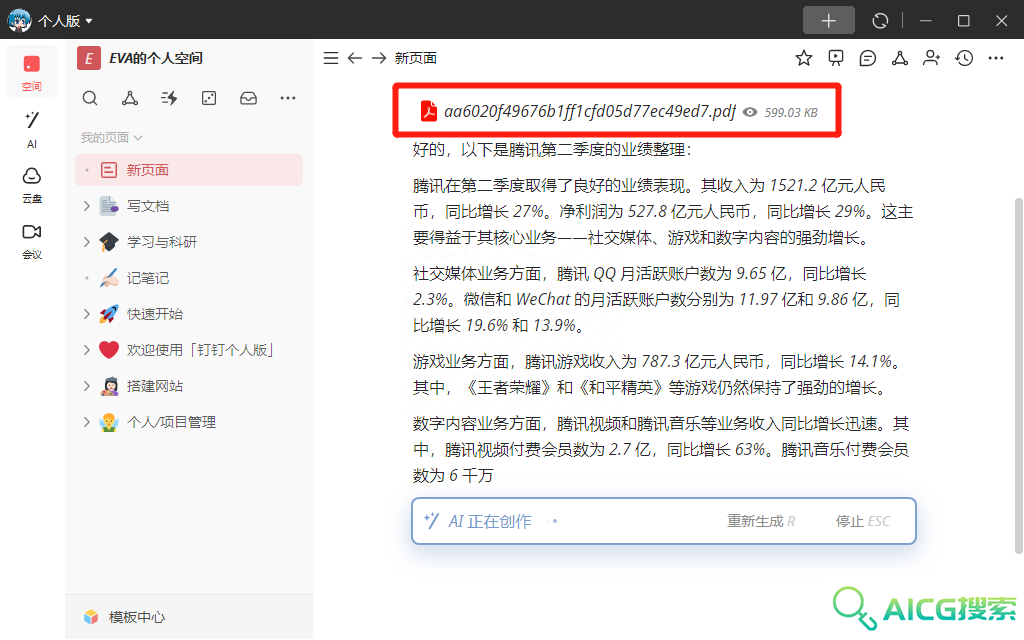Open the knowledge graph icon in space panel
1024x640 pixels.
click(130, 99)
